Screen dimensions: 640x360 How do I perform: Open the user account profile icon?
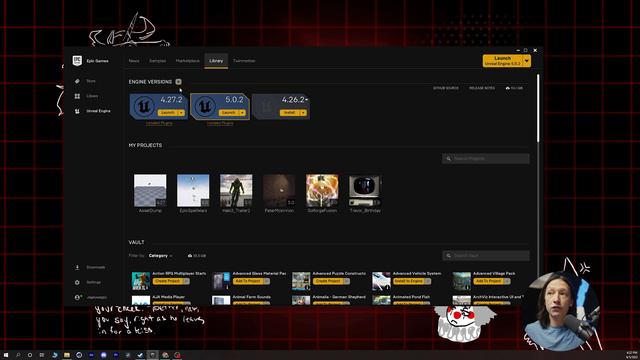[x=78, y=298]
